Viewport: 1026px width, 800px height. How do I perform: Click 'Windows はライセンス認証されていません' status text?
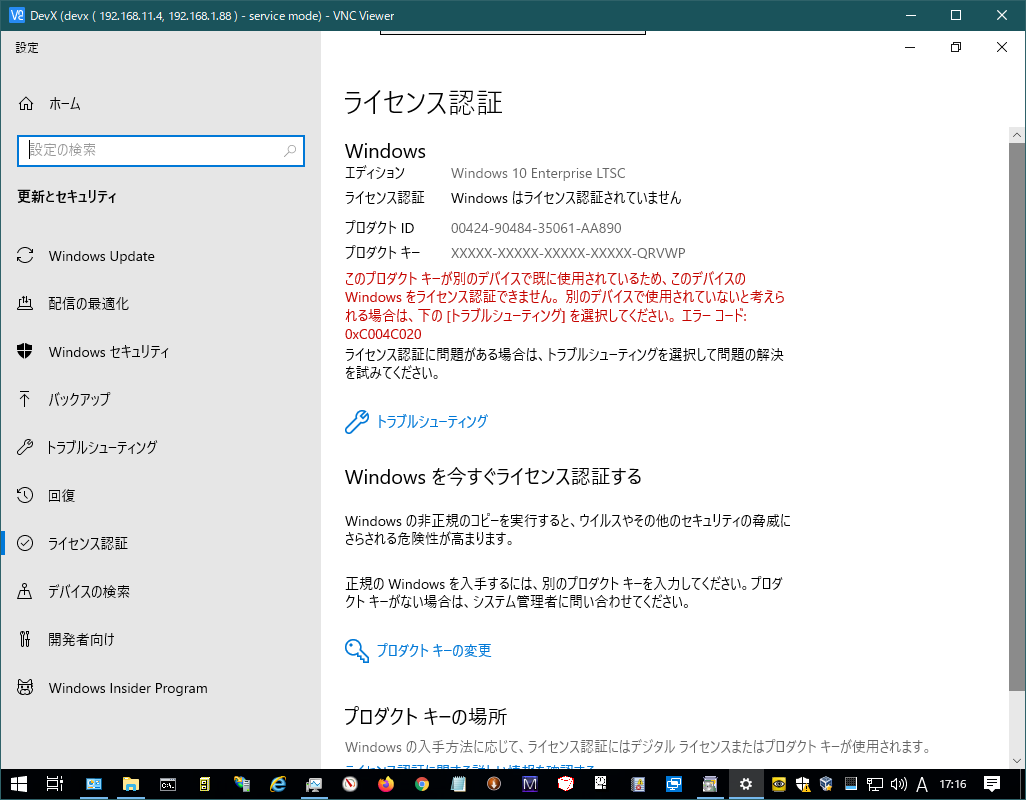[566, 198]
